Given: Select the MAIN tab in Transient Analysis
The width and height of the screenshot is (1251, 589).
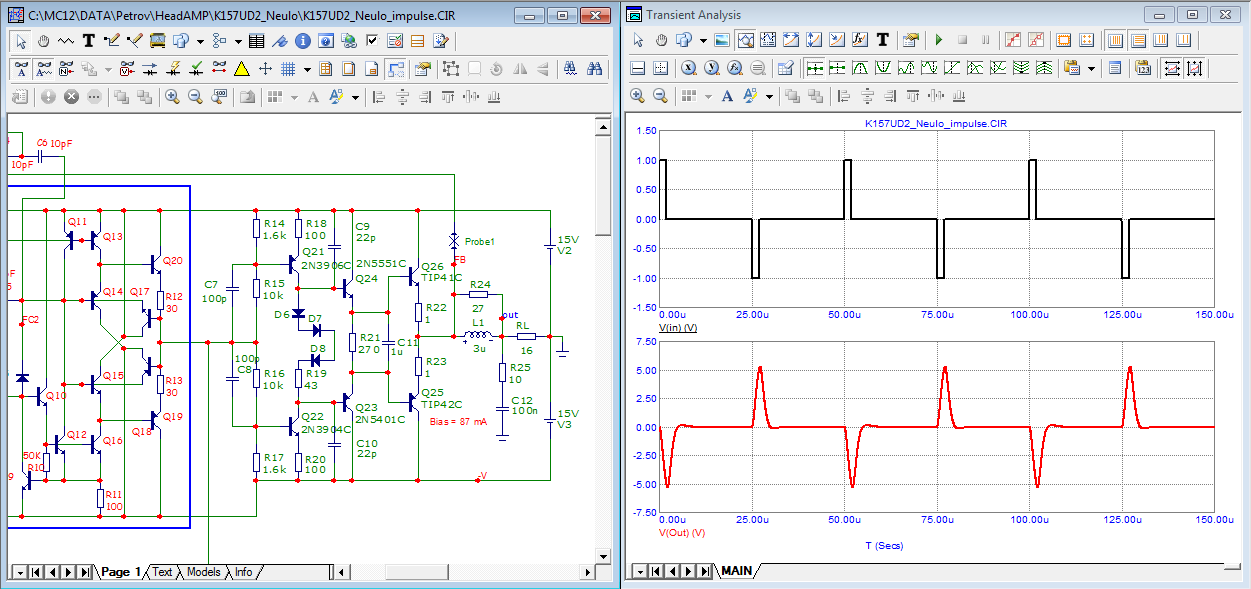Looking at the screenshot, I should [737, 571].
